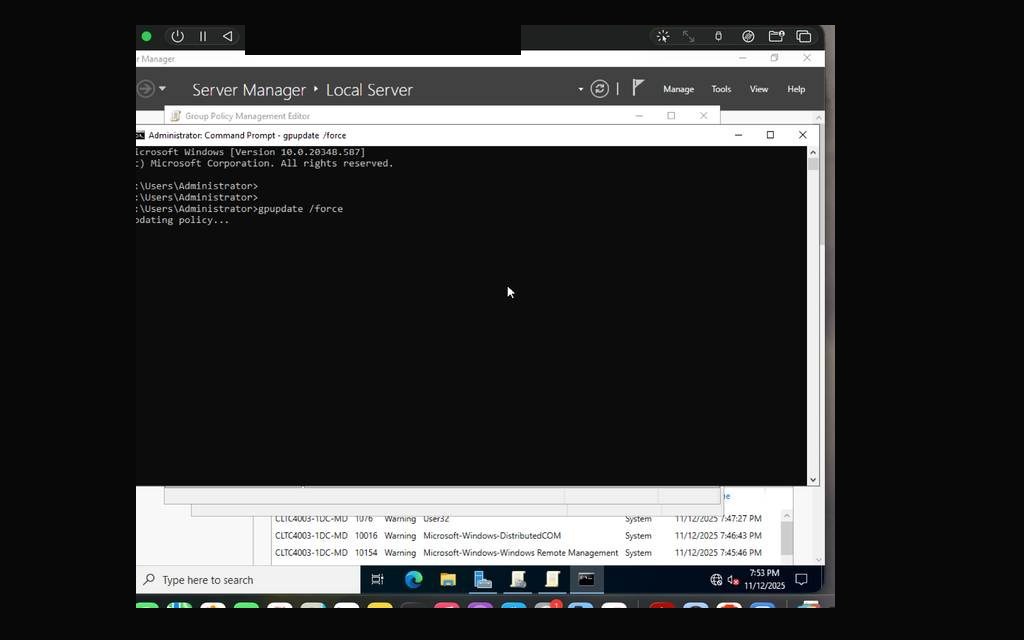Launch Microsoft Edge from the taskbar

413,579
